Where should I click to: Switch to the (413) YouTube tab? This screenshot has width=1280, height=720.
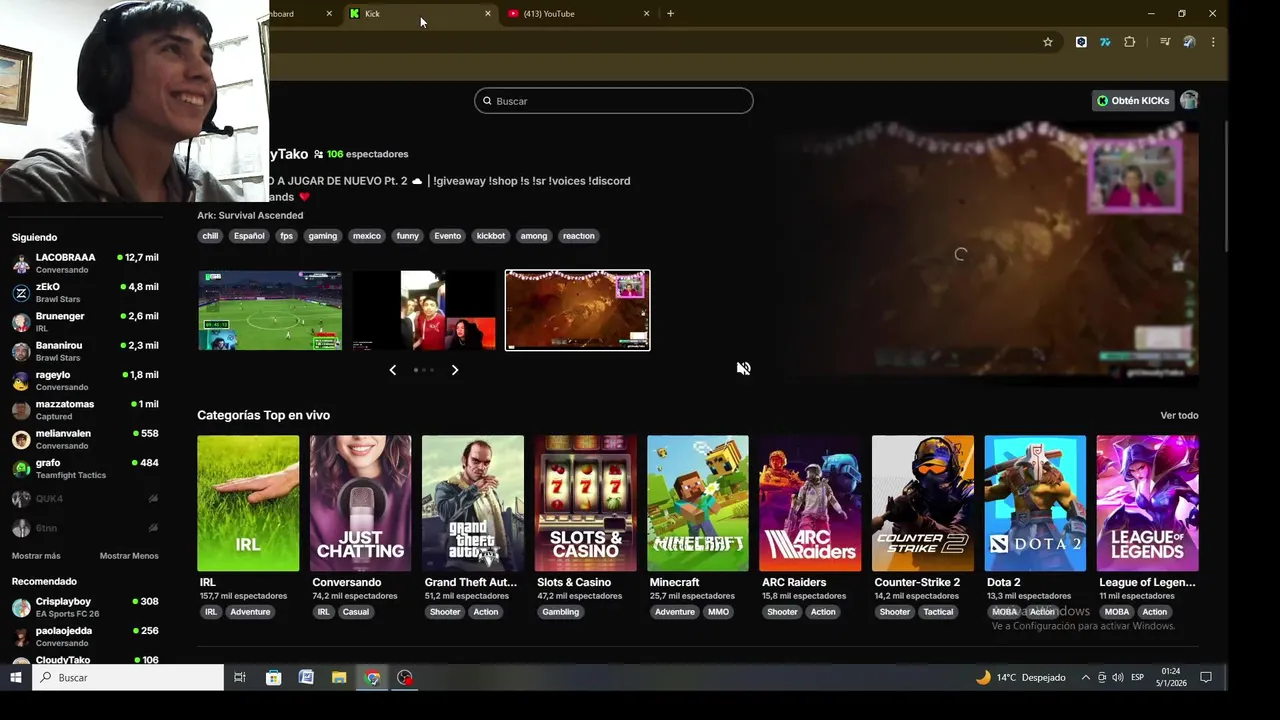click(579, 14)
